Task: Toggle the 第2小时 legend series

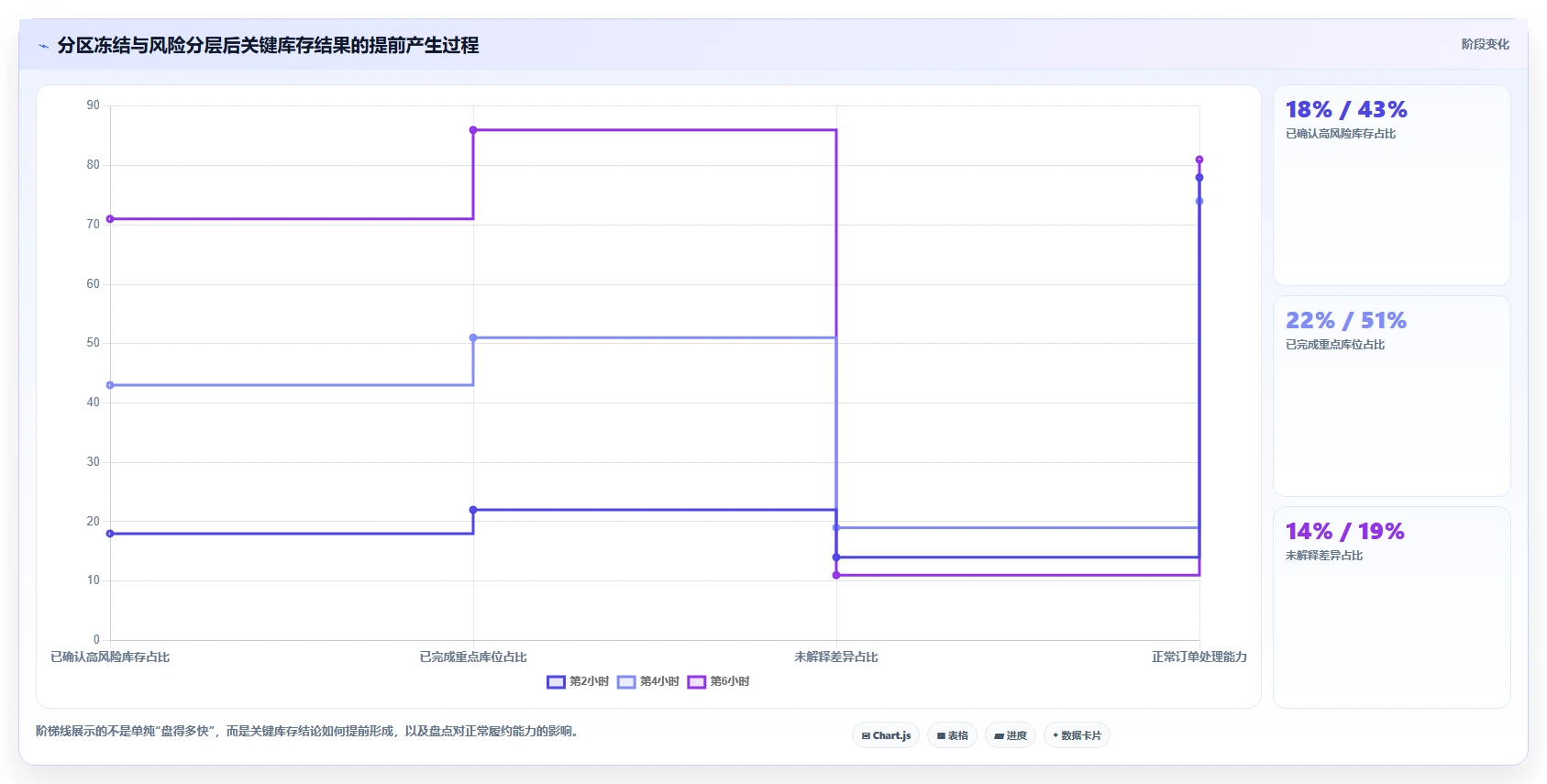Action: tap(578, 681)
